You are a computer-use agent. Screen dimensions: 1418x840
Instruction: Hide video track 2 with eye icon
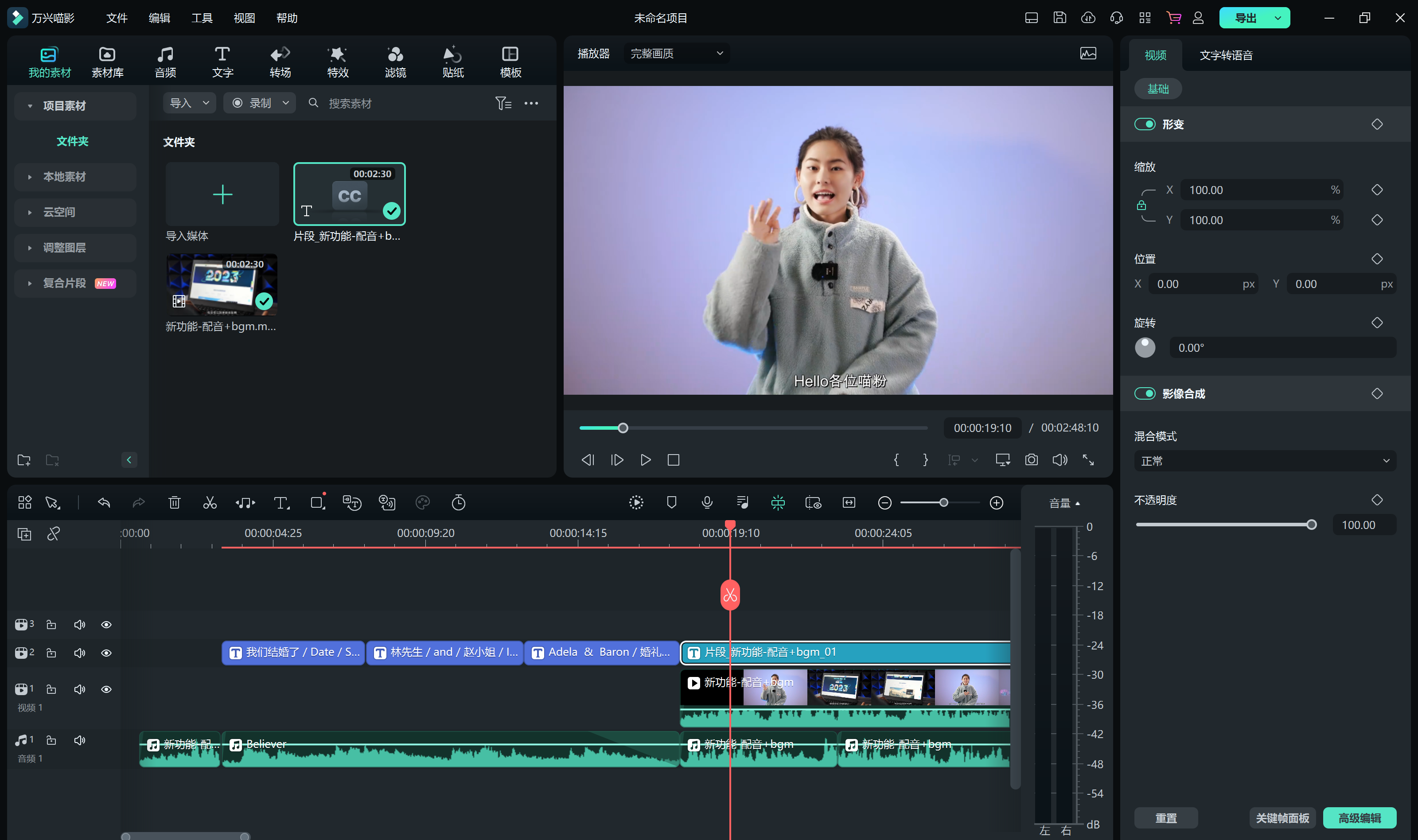pos(106,653)
